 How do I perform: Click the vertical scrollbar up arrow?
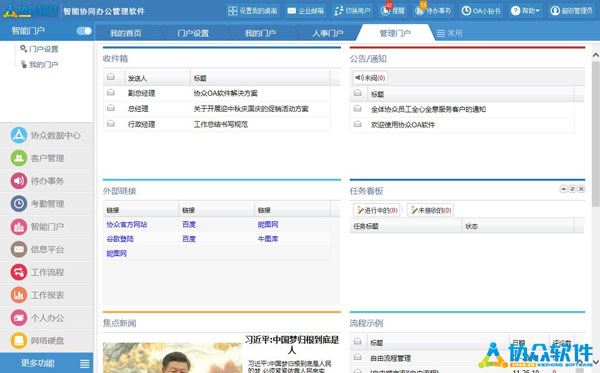point(596,55)
